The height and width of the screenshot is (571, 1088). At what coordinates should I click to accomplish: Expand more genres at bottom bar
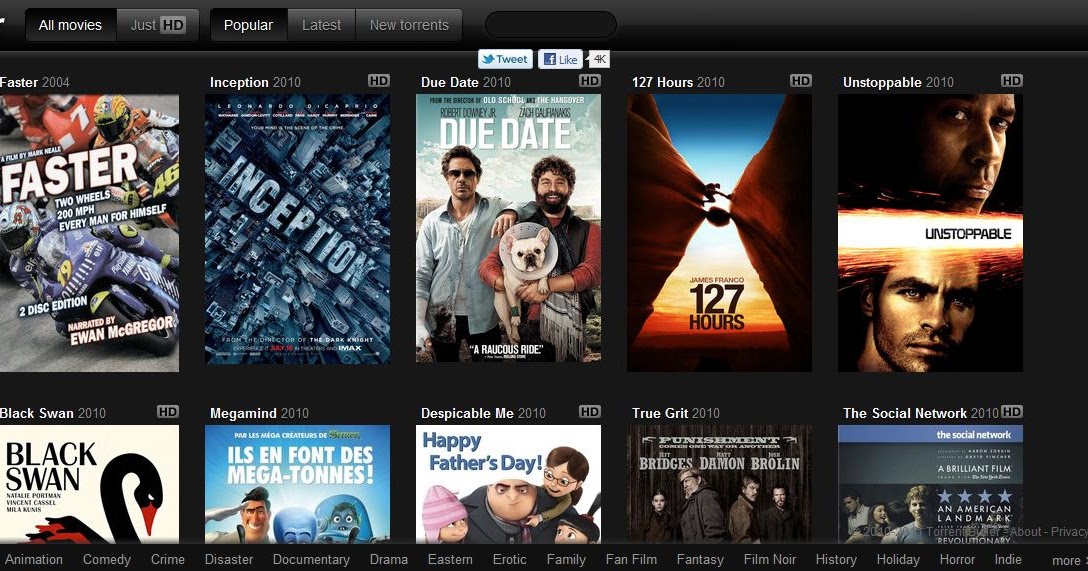(1066, 560)
